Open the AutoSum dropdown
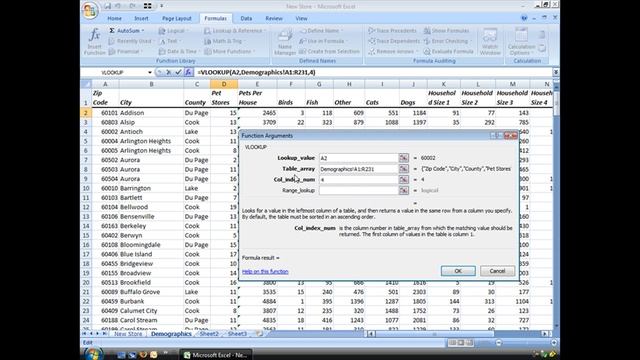 coord(127,31)
